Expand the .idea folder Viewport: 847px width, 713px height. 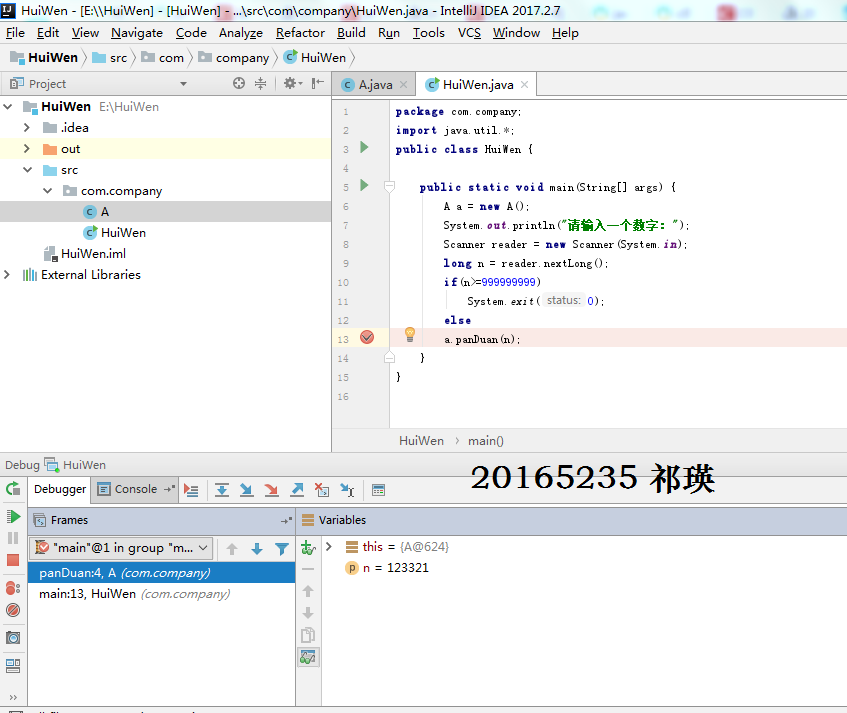pos(27,127)
